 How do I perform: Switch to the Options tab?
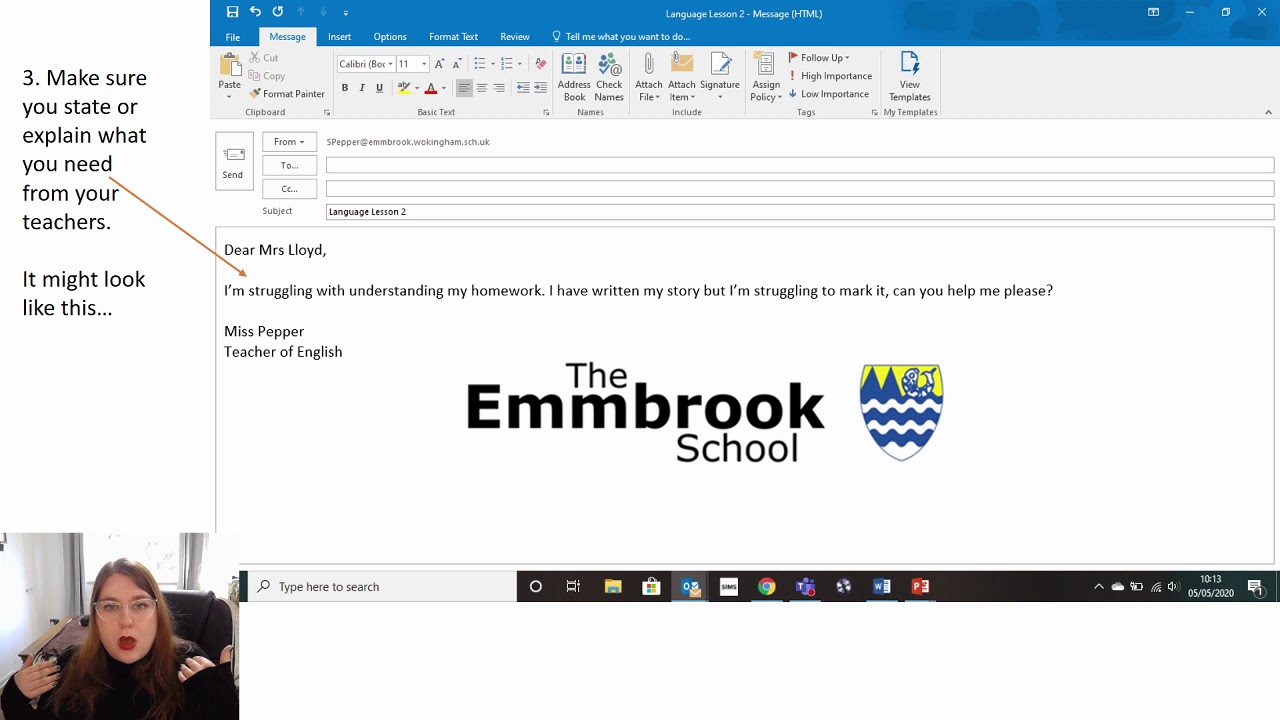click(390, 37)
